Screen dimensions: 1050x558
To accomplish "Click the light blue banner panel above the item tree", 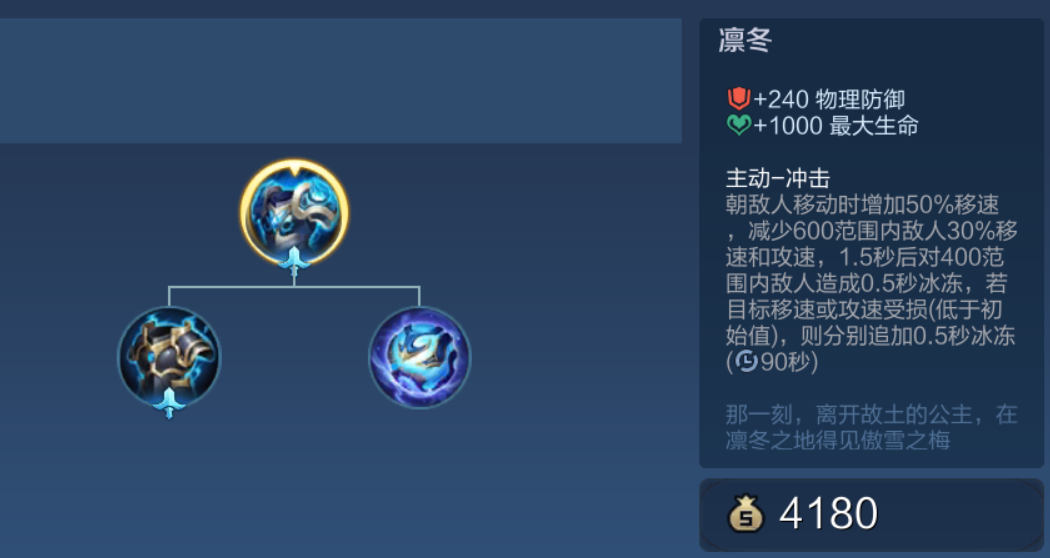I will (x=341, y=80).
